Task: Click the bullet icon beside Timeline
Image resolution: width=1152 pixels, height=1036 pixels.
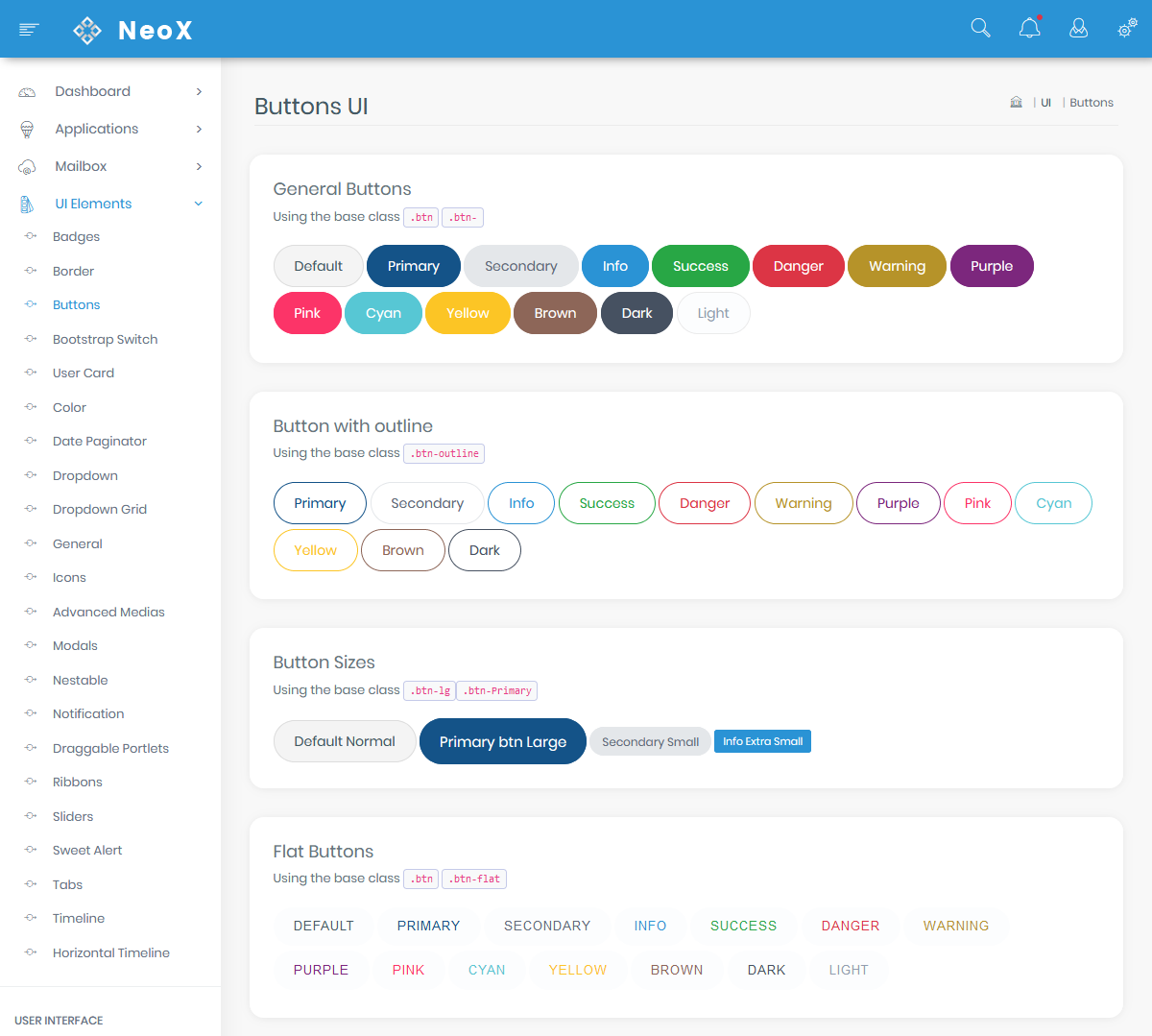Action: (31, 918)
